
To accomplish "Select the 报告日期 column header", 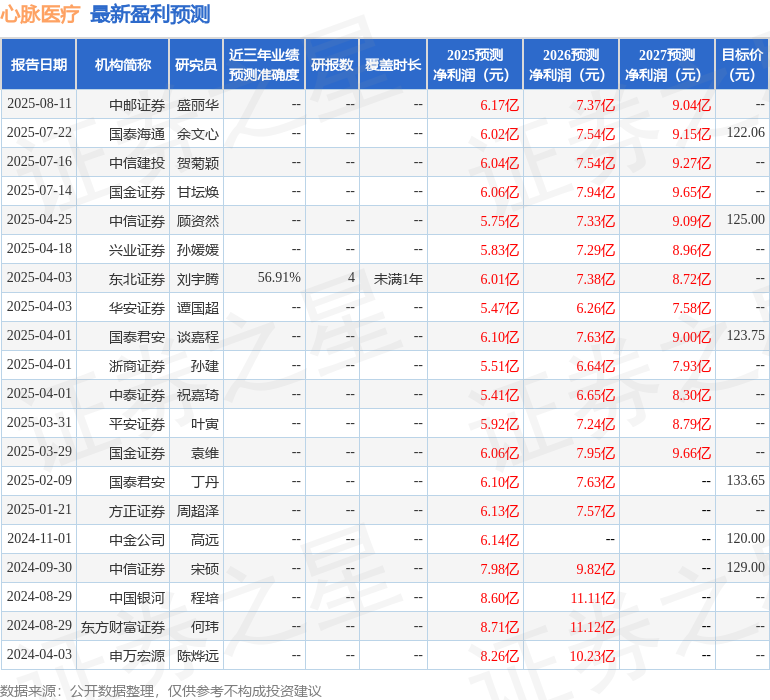I will tap(39, 65).
